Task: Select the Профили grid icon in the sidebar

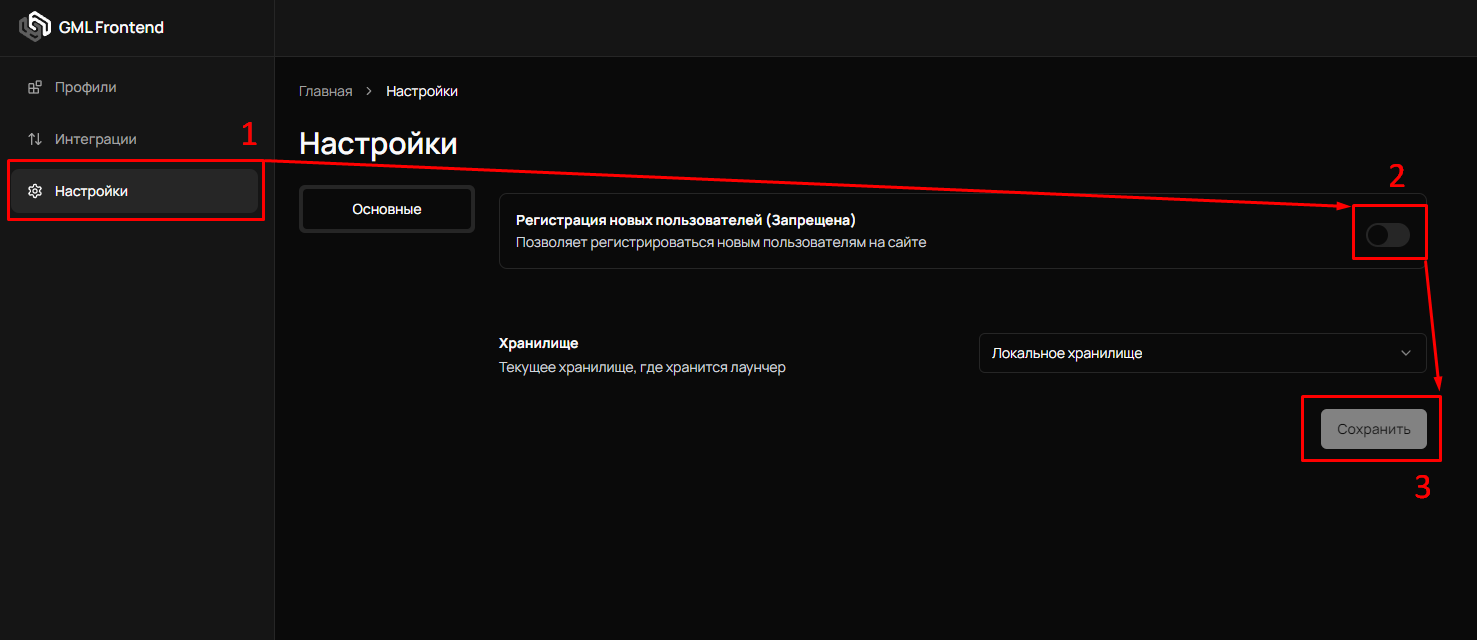Action: (x=35, y=87)
